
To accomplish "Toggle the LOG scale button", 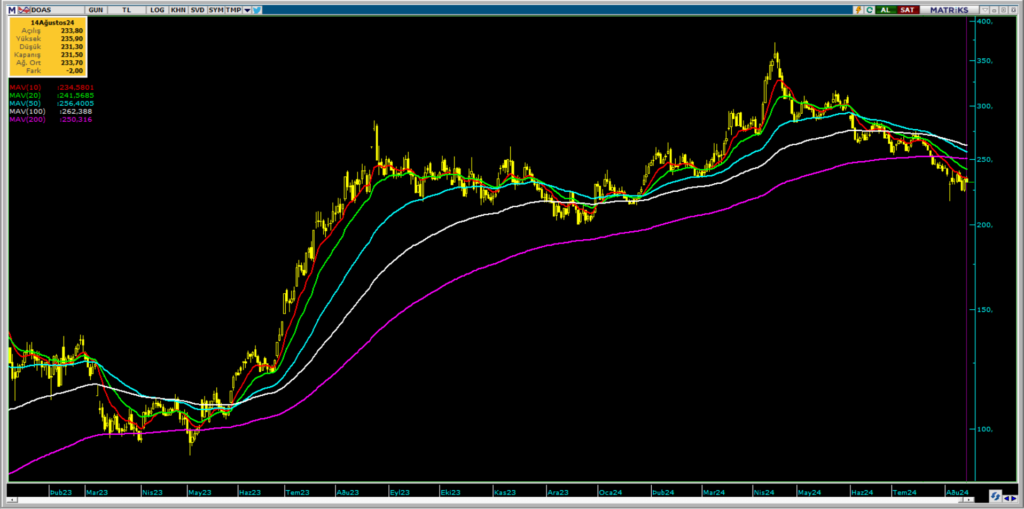I will tap(157, 10).
